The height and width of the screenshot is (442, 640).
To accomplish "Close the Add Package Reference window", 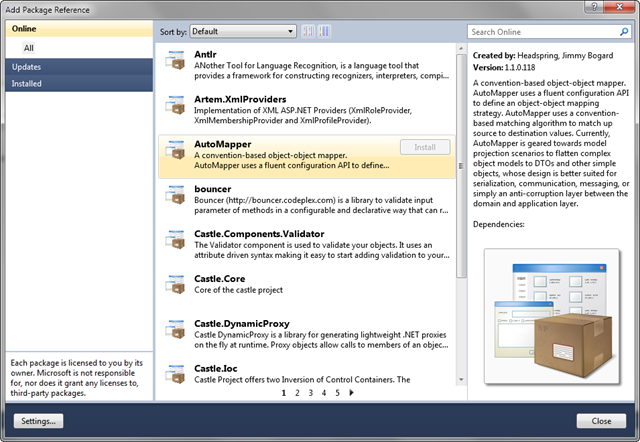I will 619,7.
